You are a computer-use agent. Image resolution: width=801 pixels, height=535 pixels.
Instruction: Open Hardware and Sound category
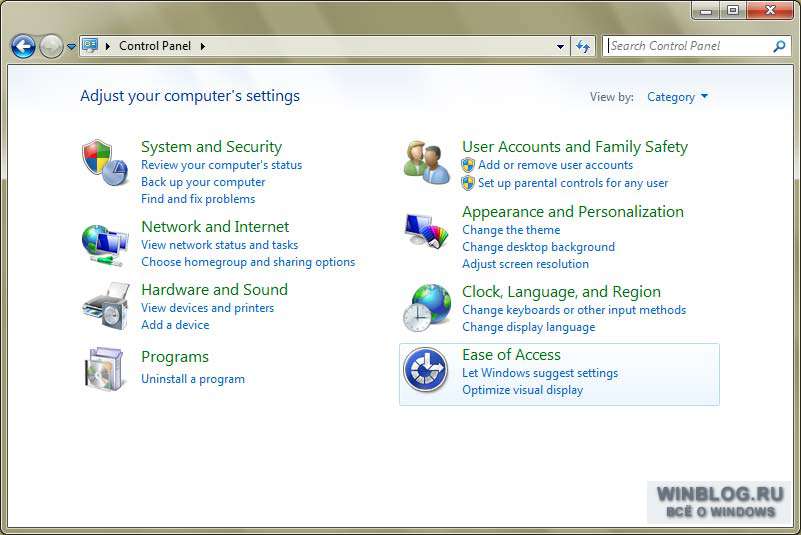215,290
